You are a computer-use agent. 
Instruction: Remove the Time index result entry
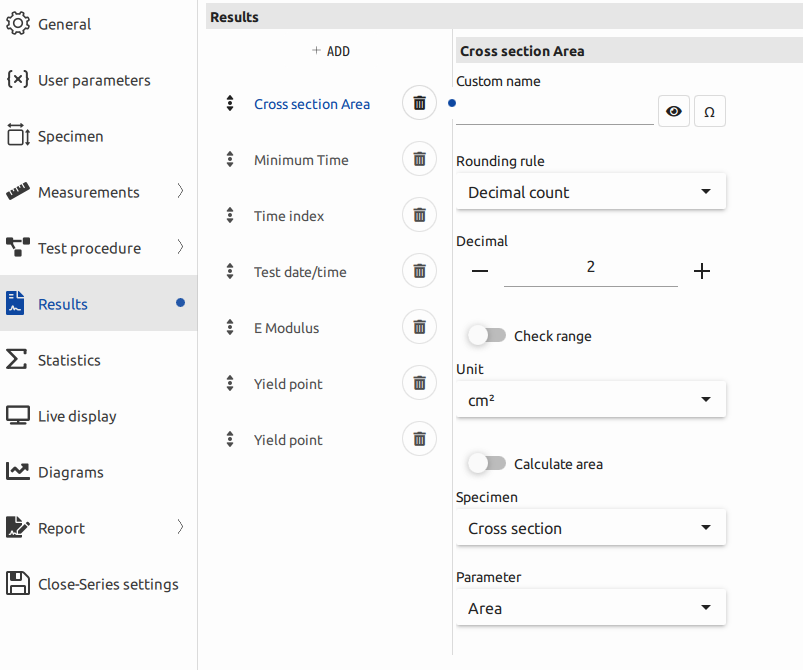click(x=419, y=215)
